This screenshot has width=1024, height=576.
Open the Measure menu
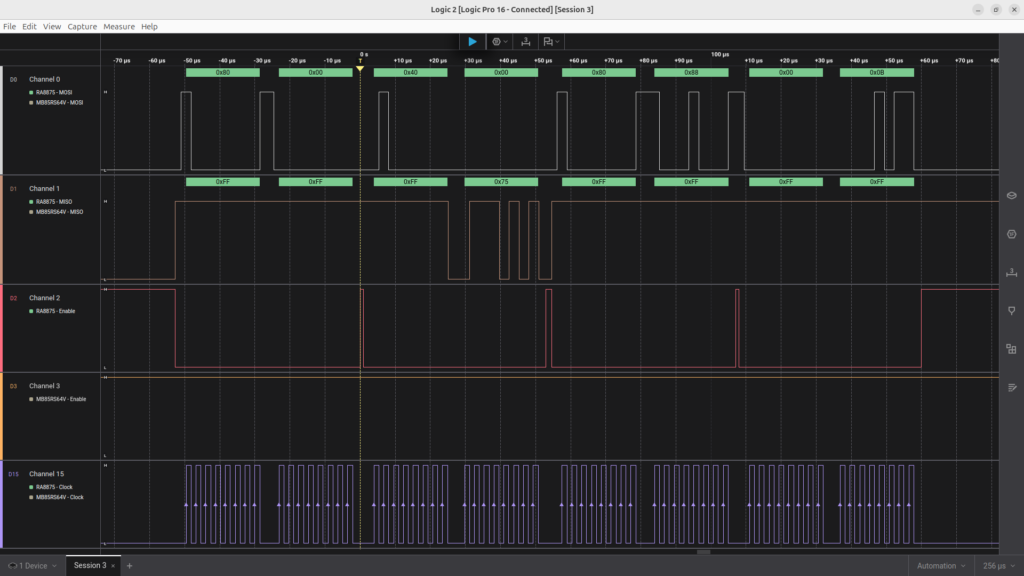[x=119, y=27]
